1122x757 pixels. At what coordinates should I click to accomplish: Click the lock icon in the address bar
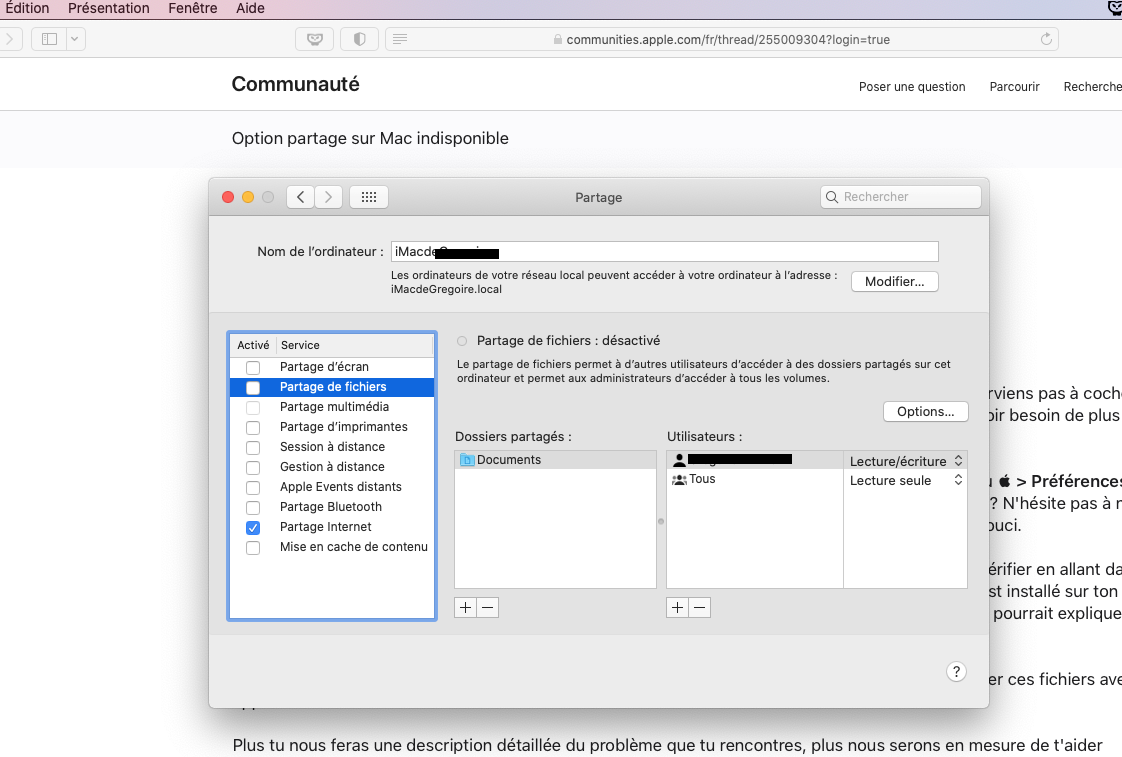tap(557, 40)
